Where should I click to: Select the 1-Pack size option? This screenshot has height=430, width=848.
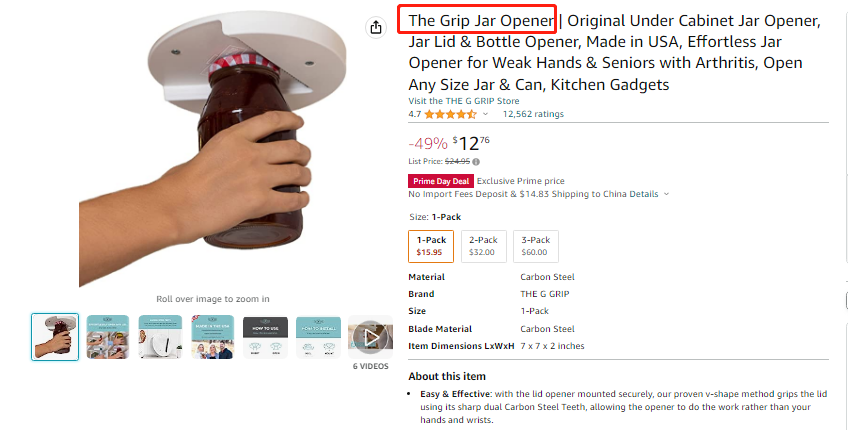431,246
